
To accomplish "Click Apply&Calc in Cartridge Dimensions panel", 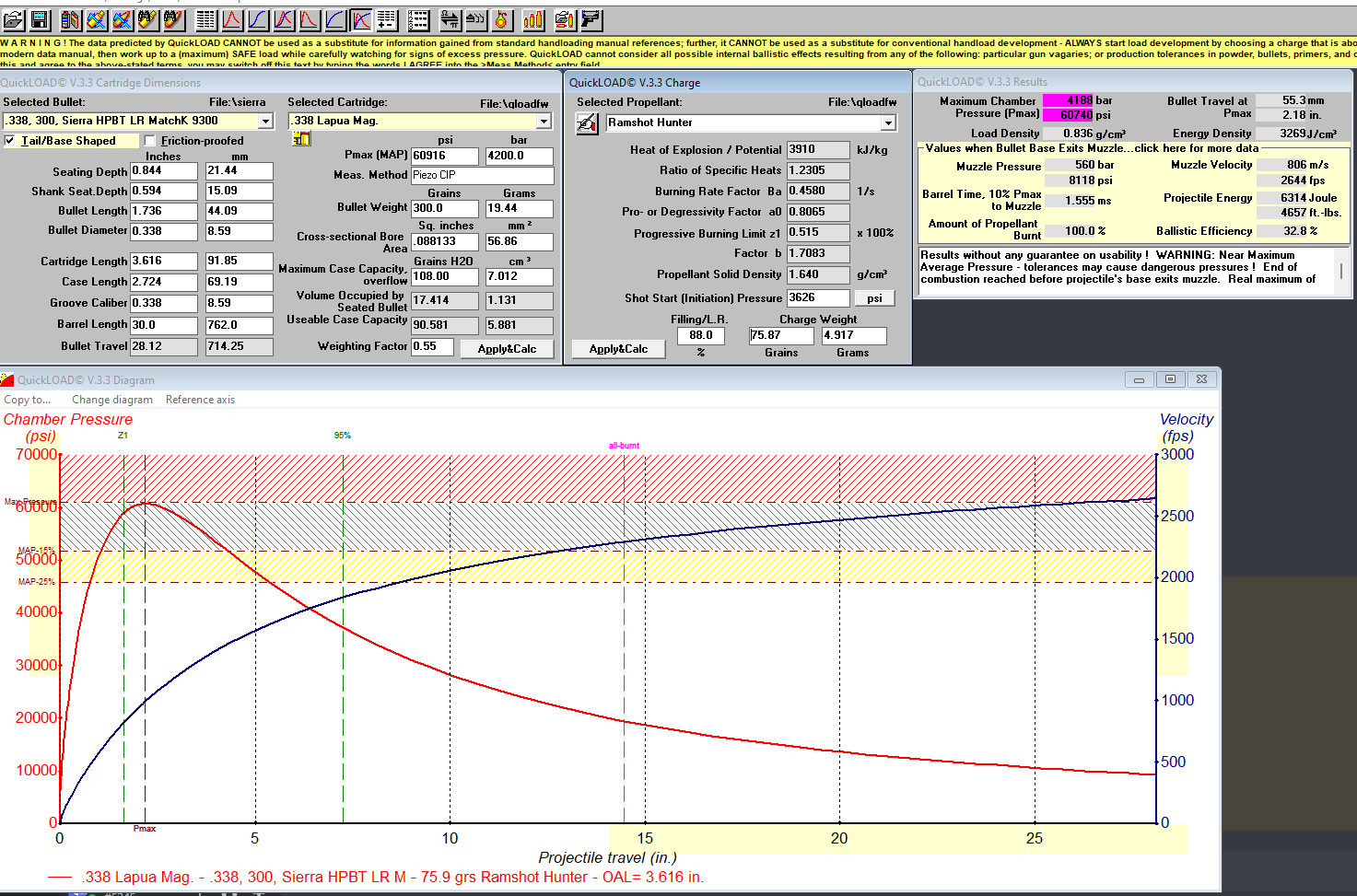I will (x=507, y=349).
